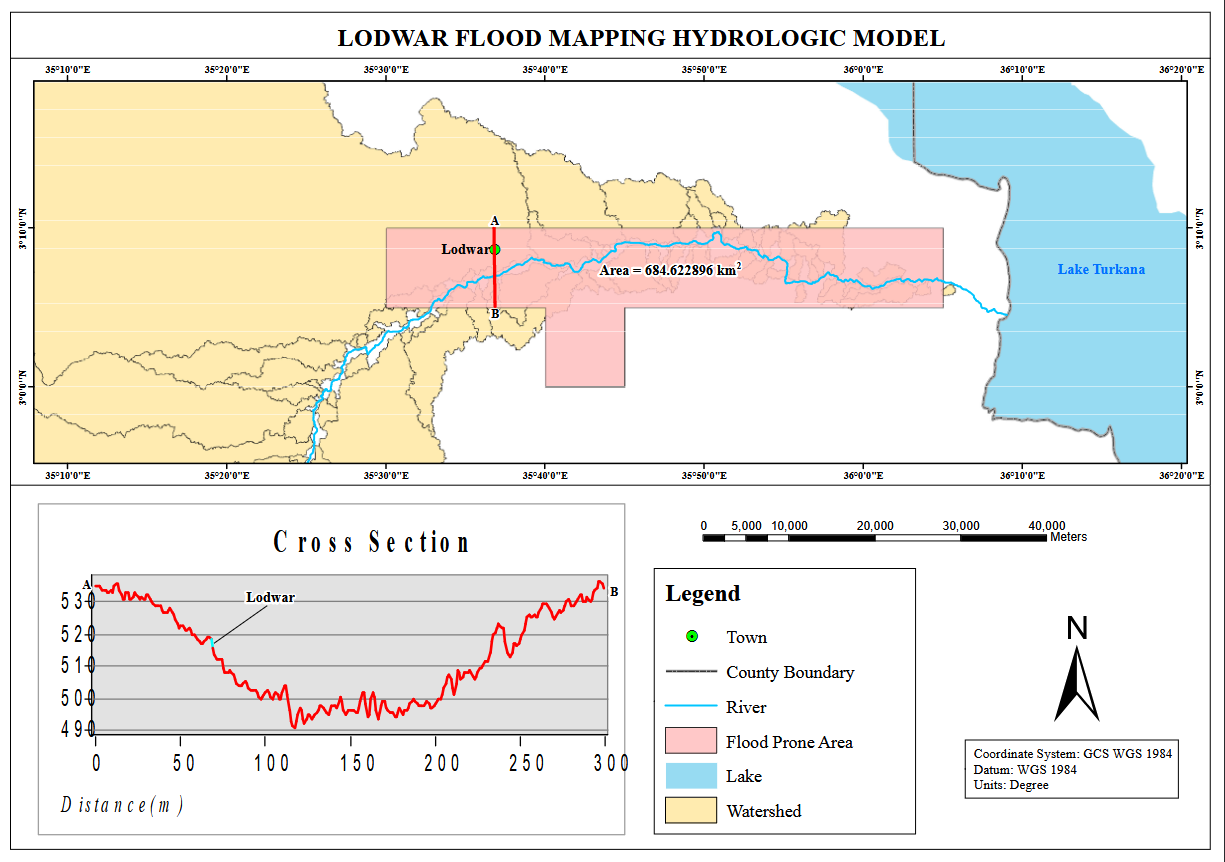Click the Coordinate System info text box

[x=1071, y=769]
